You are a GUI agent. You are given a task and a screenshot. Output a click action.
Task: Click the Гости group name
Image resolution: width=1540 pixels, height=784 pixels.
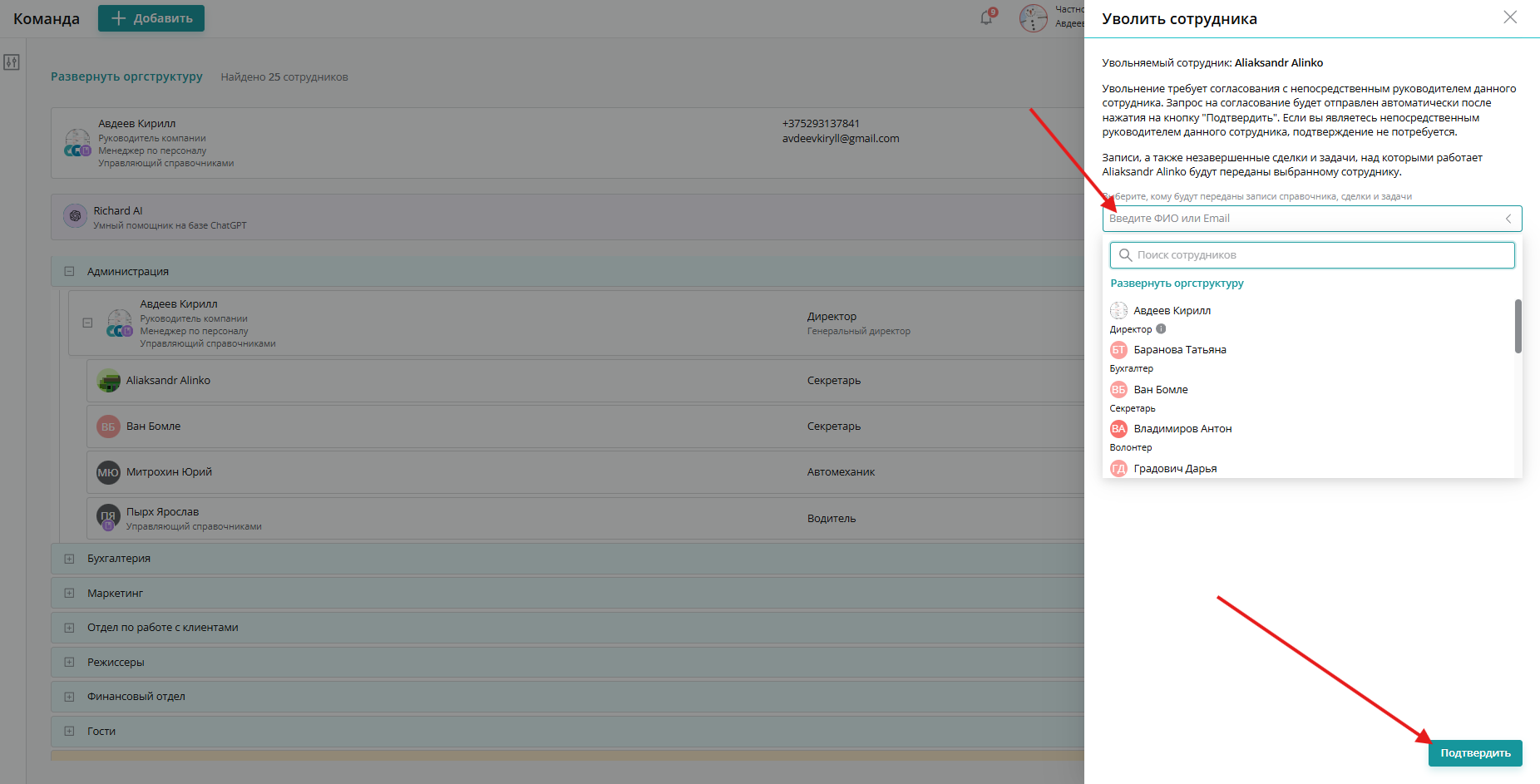[x=101, y=732]
